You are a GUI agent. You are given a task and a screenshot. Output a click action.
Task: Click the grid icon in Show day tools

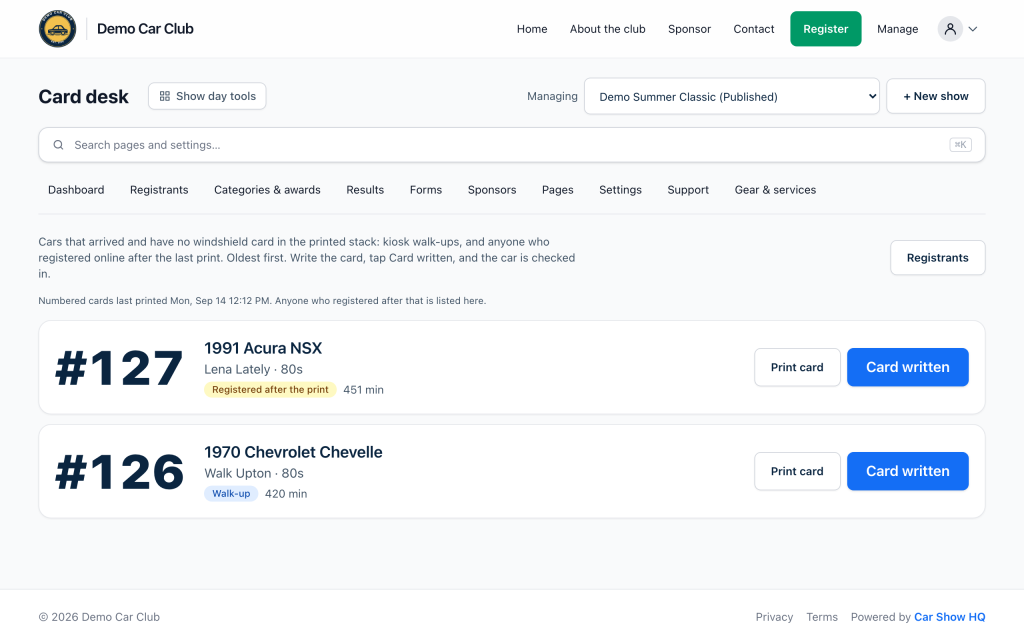[x=165, y=96]
